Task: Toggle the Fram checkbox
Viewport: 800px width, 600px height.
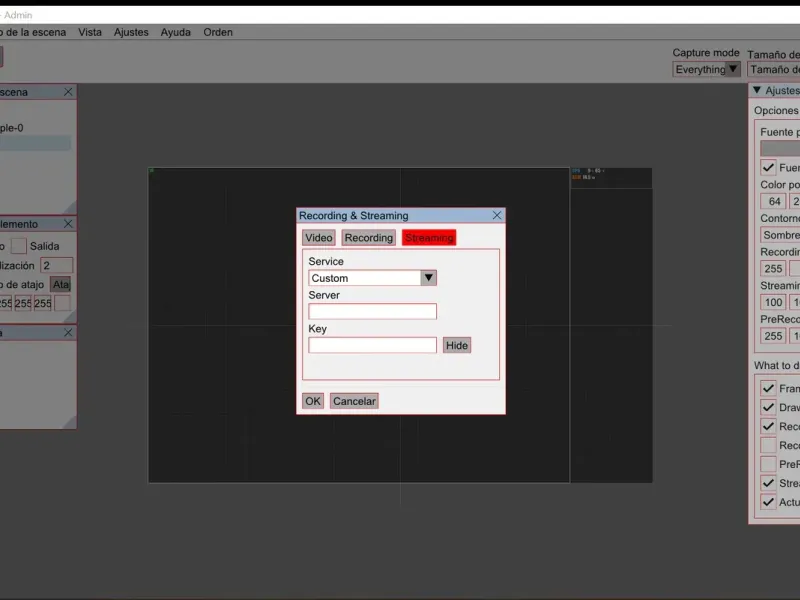Action: point(768,388)
